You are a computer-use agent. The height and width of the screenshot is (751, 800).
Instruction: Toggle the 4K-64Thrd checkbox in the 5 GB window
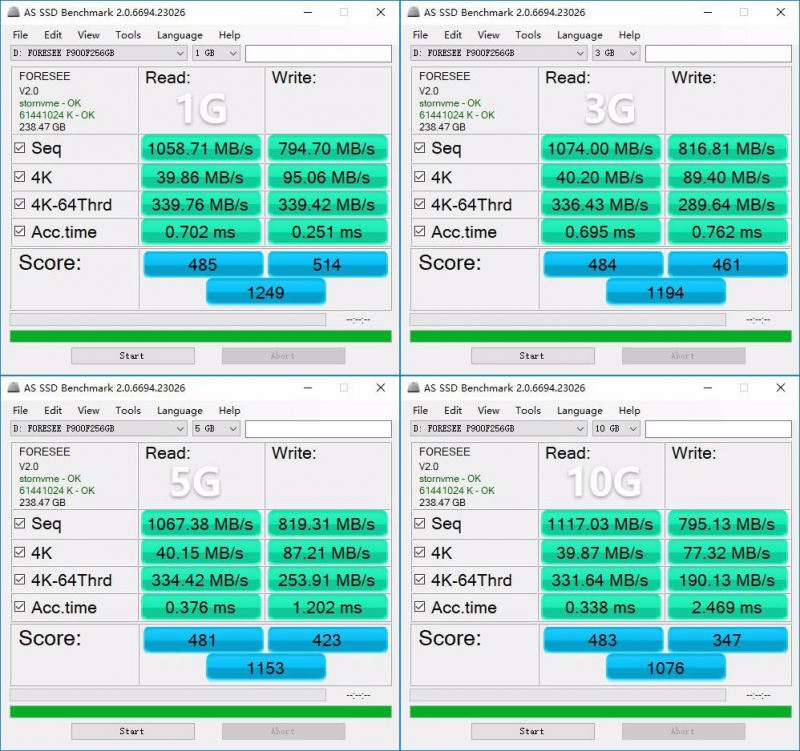[x=20, y=580]
